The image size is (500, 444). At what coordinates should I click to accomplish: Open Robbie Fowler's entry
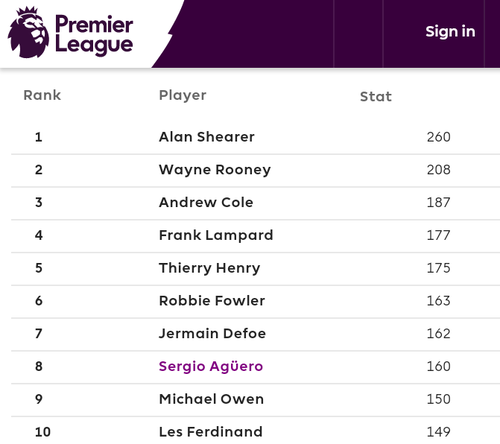point(212,301)
